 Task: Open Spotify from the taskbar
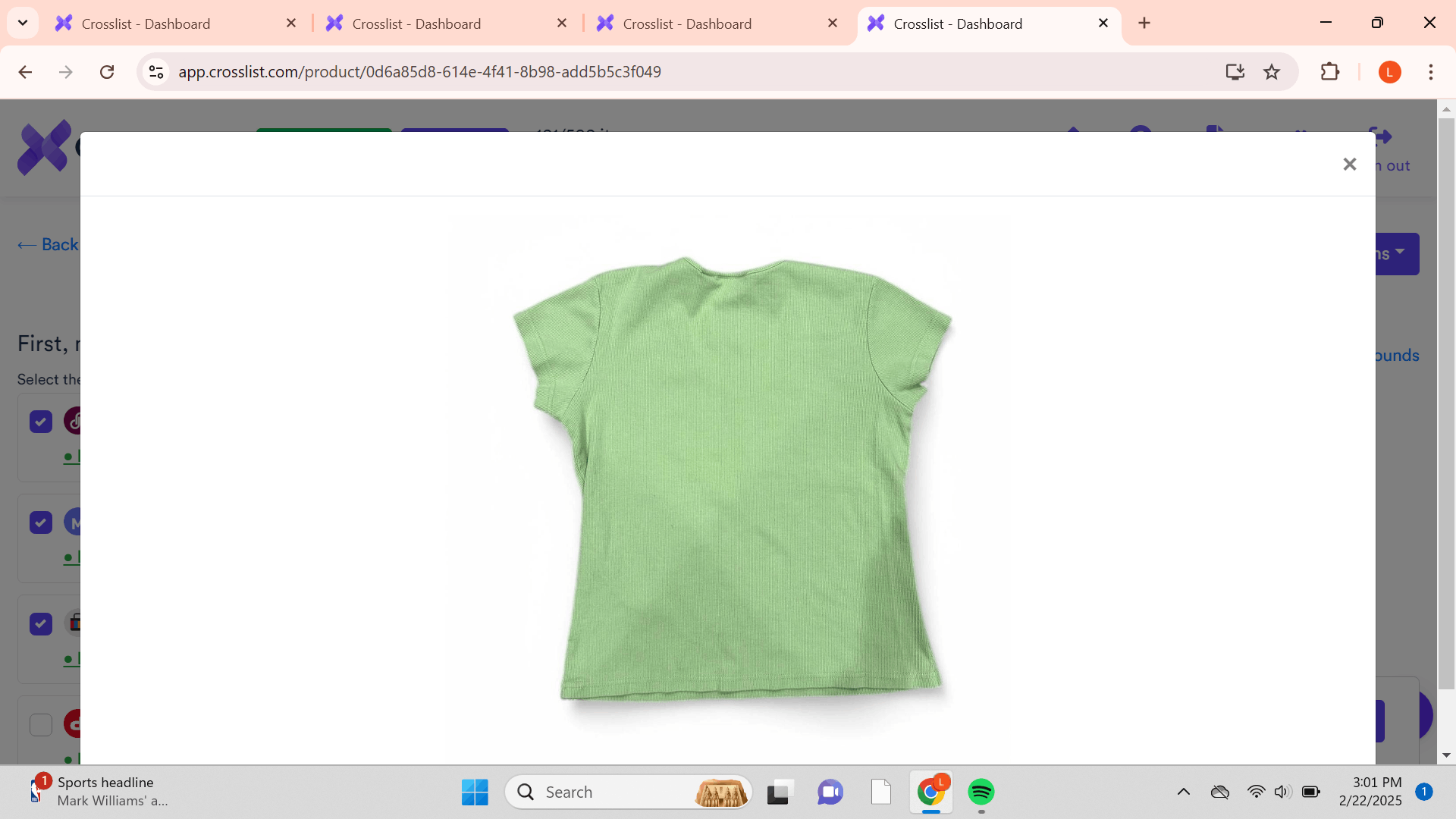[x=981, y=792]
